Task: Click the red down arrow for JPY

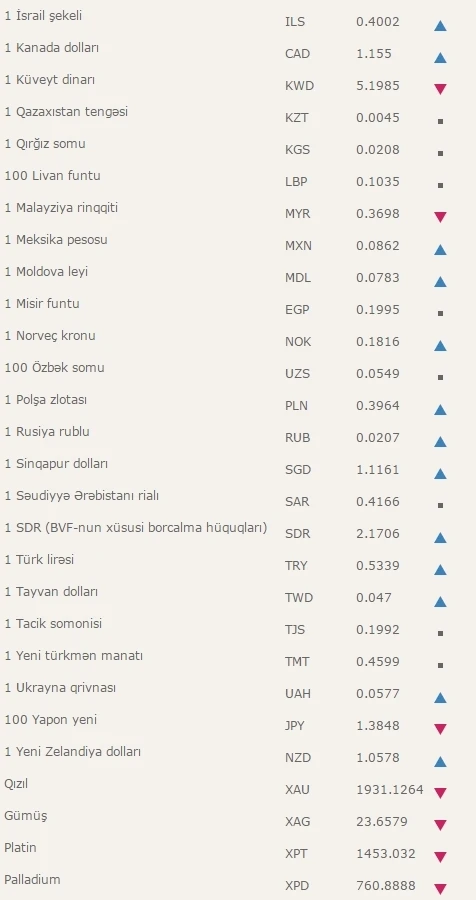Action: 440,729
